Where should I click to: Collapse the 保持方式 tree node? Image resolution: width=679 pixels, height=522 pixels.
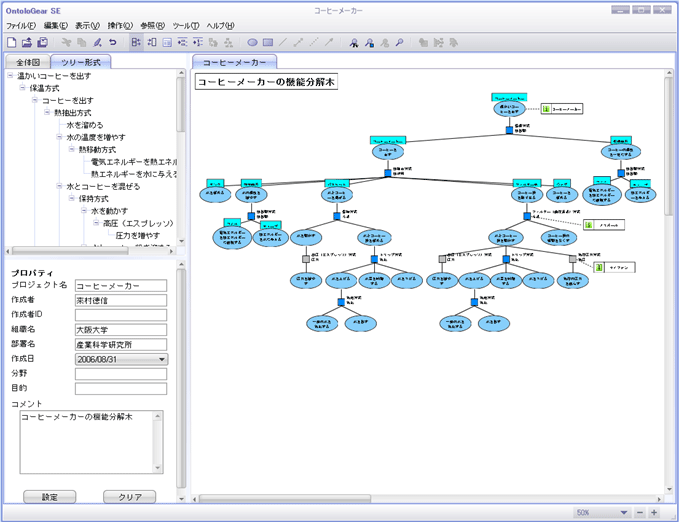point(71,198)
